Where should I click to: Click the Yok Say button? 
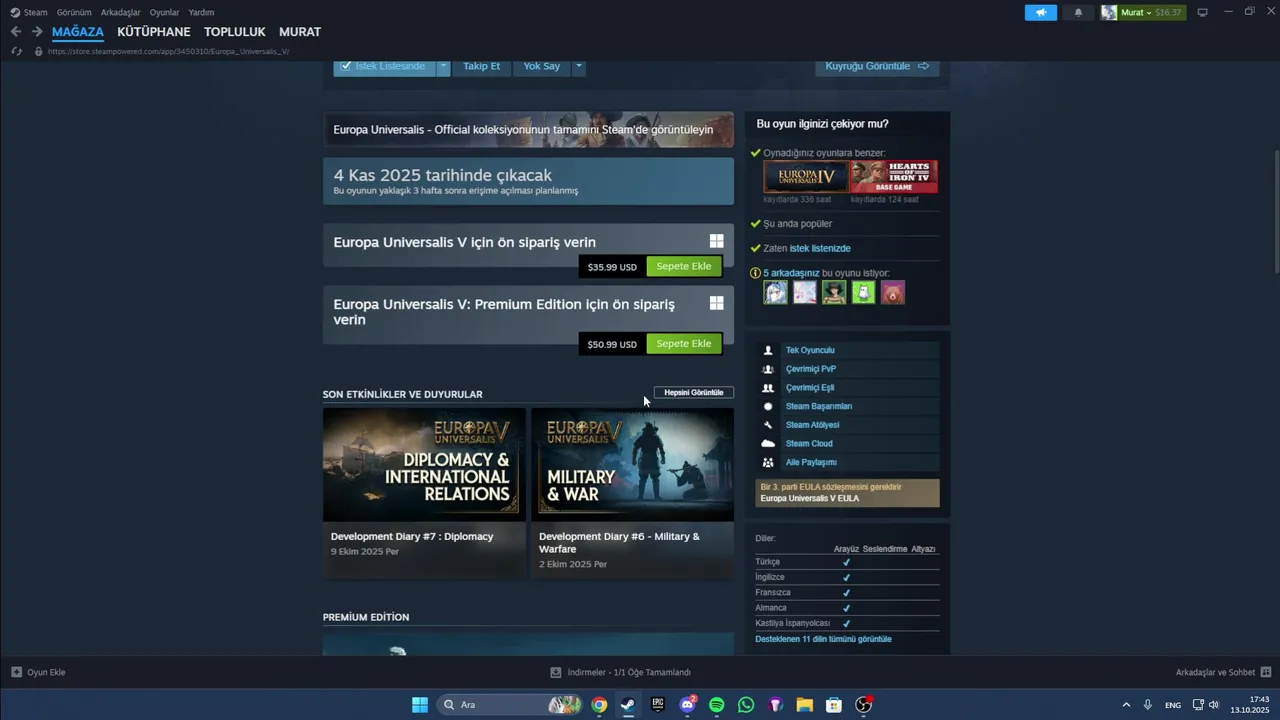[x=542, y=66]
